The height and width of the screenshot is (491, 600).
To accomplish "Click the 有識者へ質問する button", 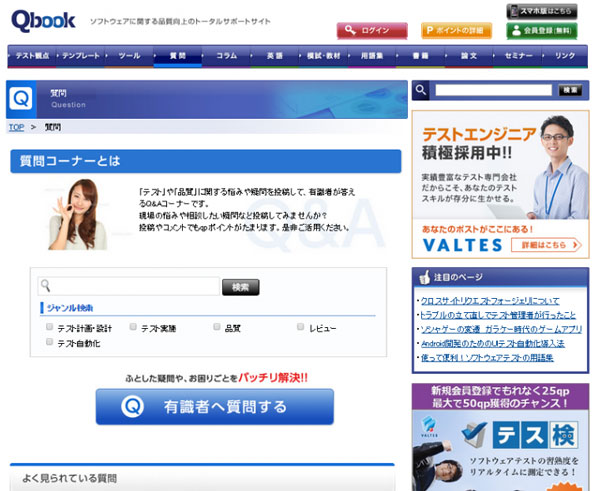I will click(214, 407).
